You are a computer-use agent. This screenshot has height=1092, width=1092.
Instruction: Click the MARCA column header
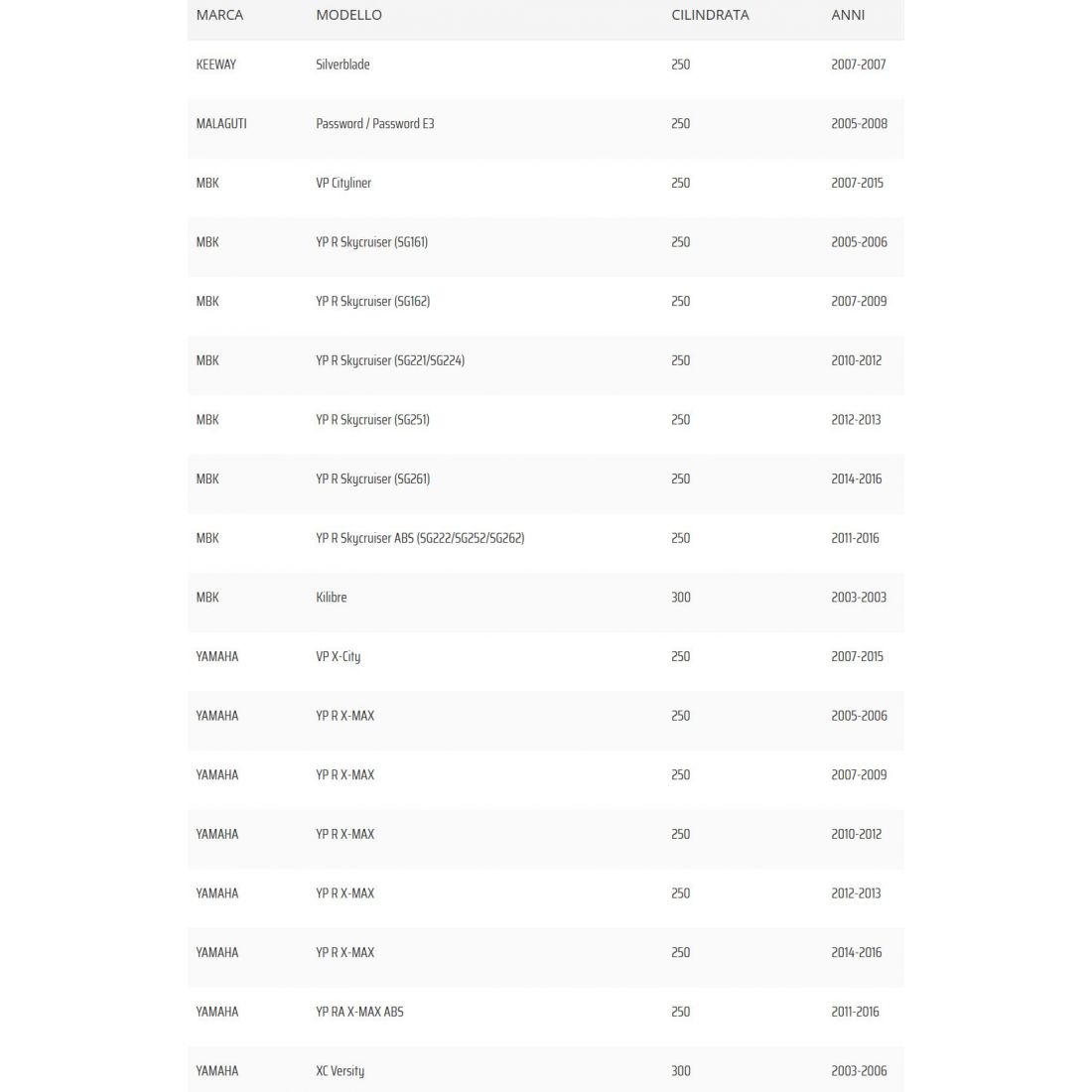pyautogui.click(x=219, y=15)
